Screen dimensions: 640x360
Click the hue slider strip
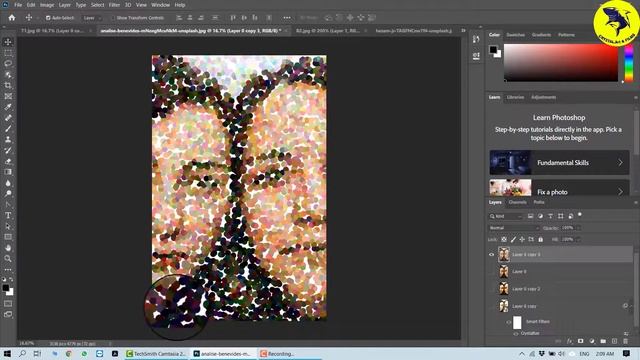coord(629,62)
